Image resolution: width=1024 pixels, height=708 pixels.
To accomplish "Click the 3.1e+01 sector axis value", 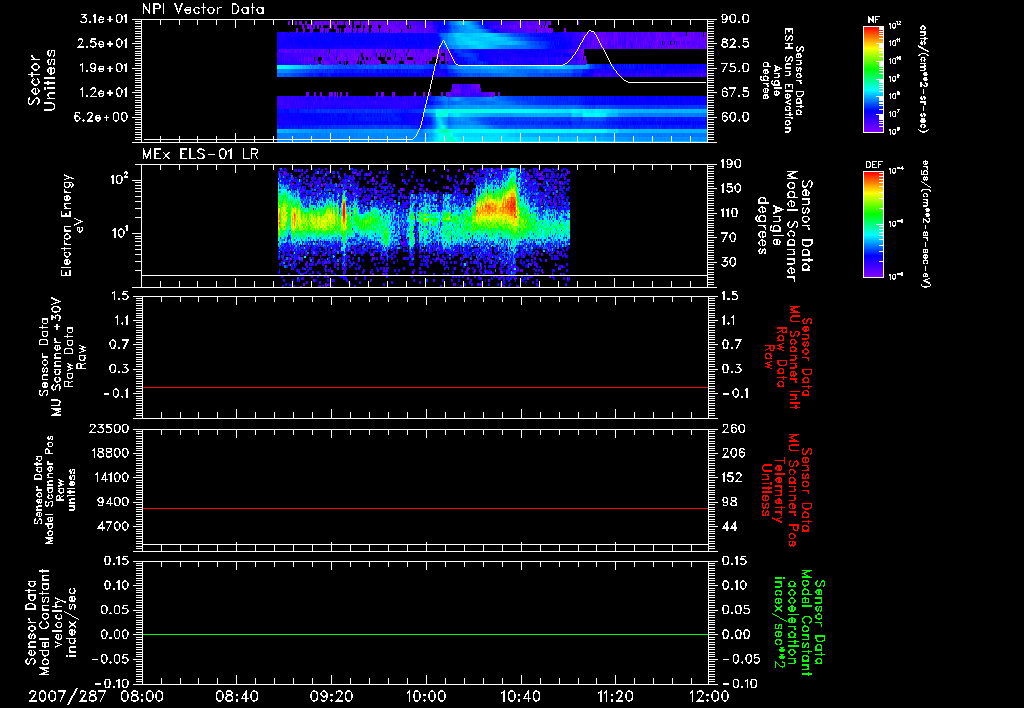I will [x=104, y=19].
